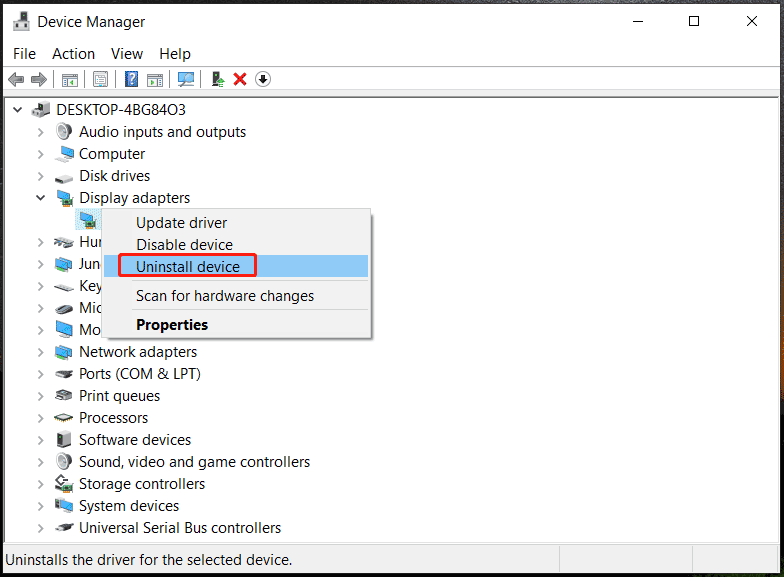The height and width of the screenshot is (577, 784).
Task: Click the System devices icon
Action: [64, 506]
